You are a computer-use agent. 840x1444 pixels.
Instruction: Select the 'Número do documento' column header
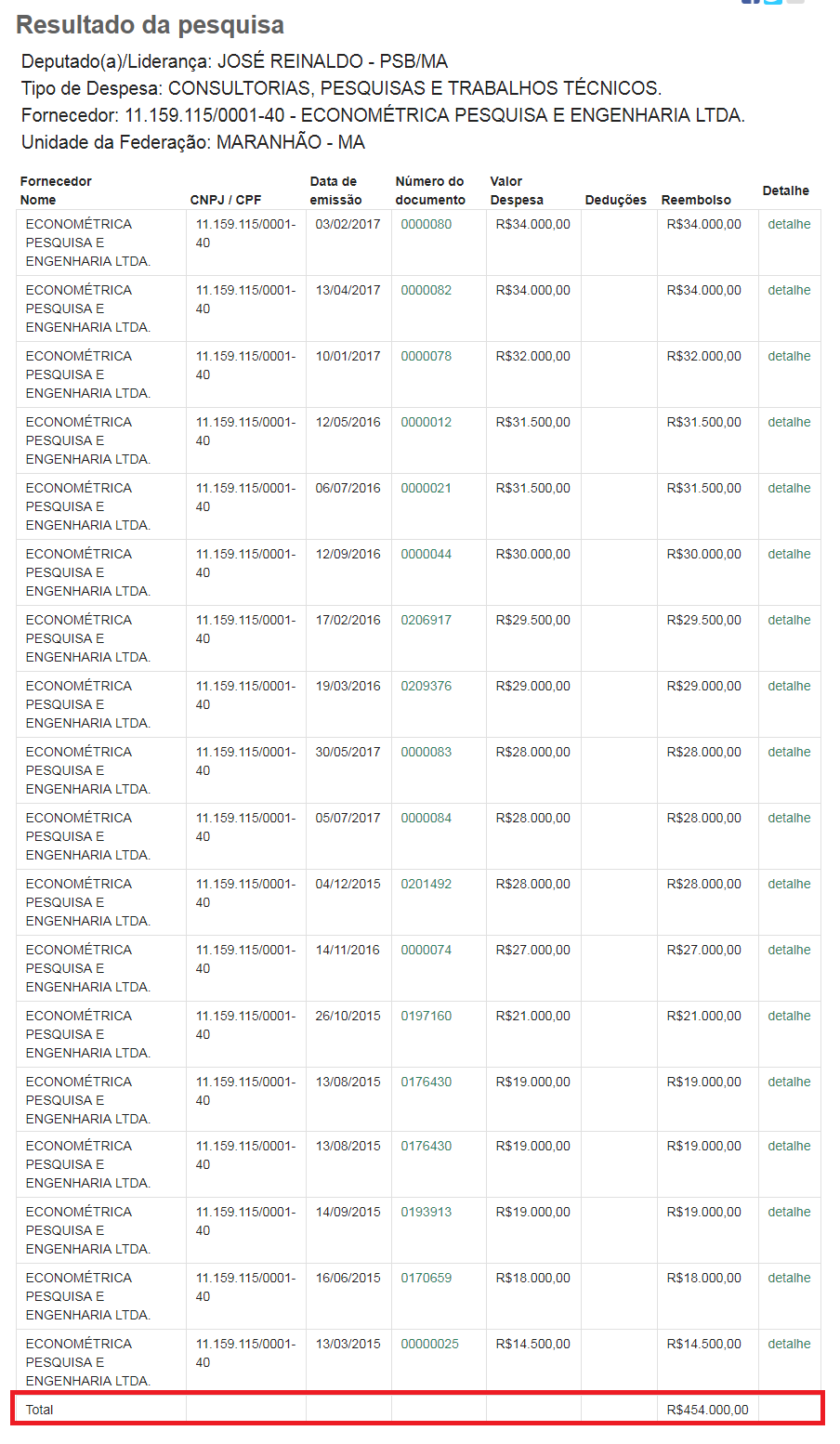point(430,190)
